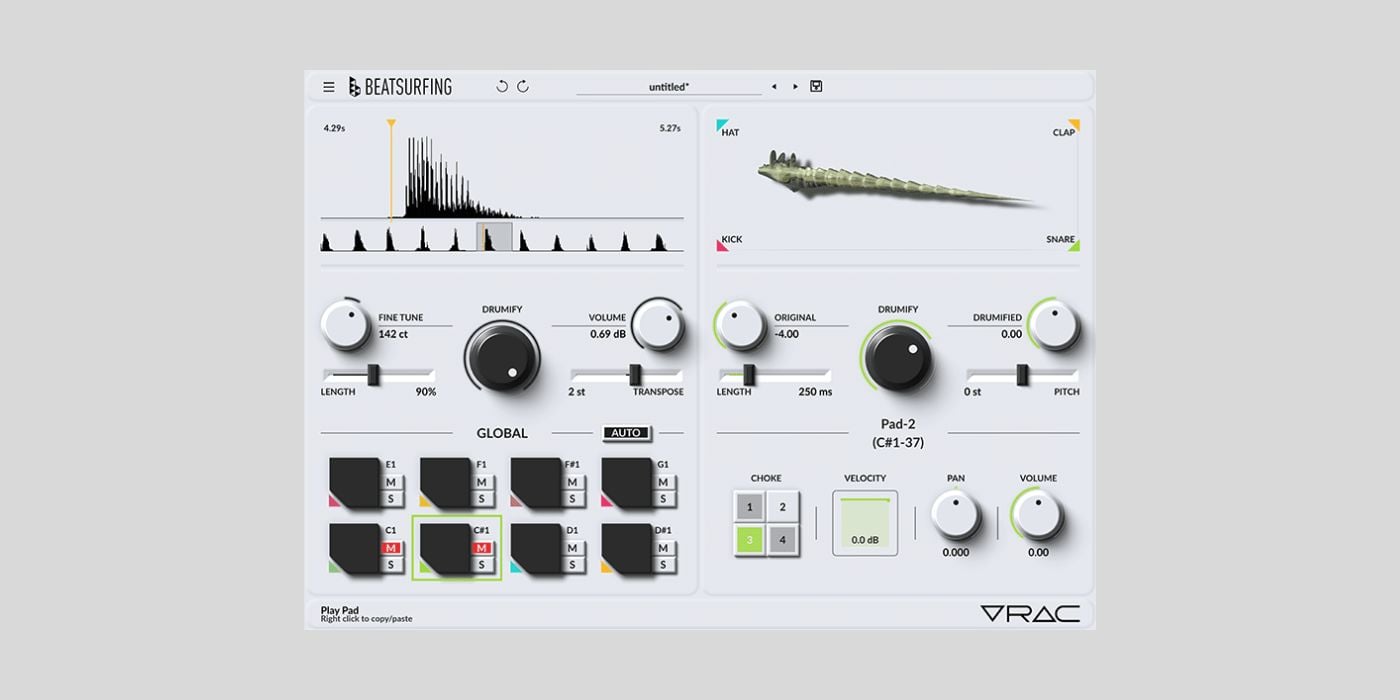The width and height of the screenshot is (1400, 700).
Task: Solo the G1 pad
Action: click(664, 499)
